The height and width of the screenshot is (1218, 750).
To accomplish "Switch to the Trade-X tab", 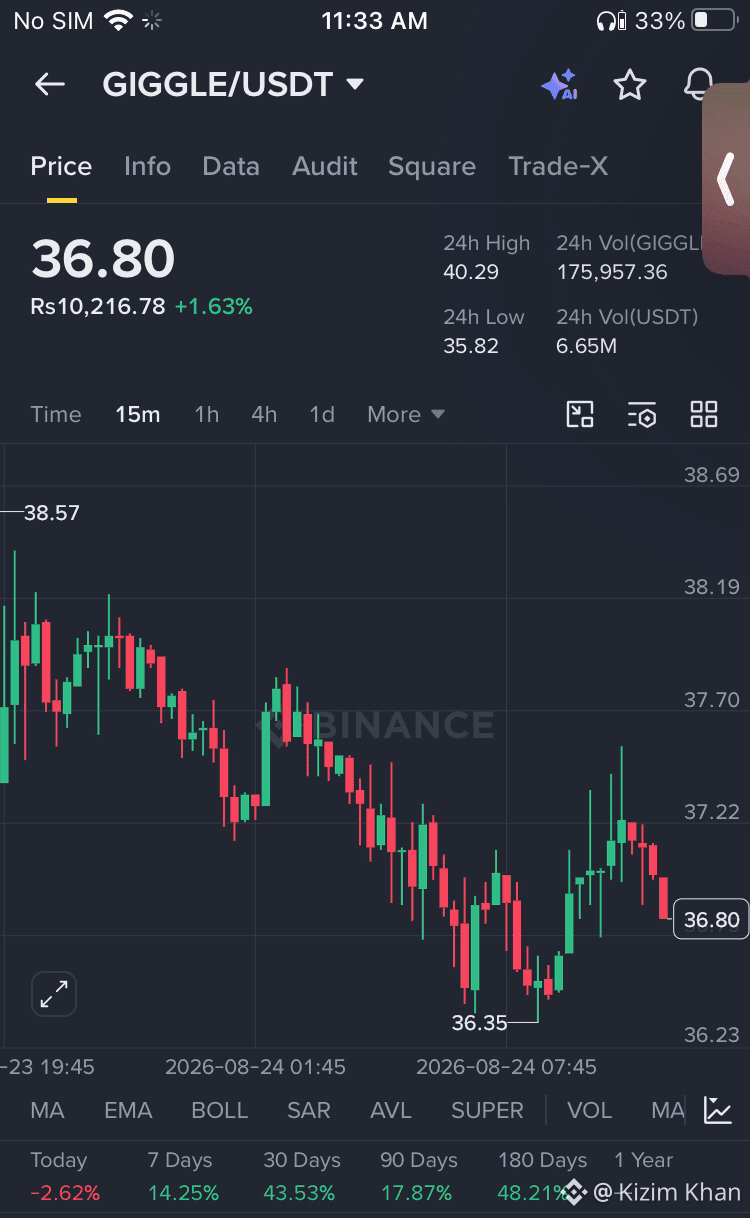I will 558,166.
